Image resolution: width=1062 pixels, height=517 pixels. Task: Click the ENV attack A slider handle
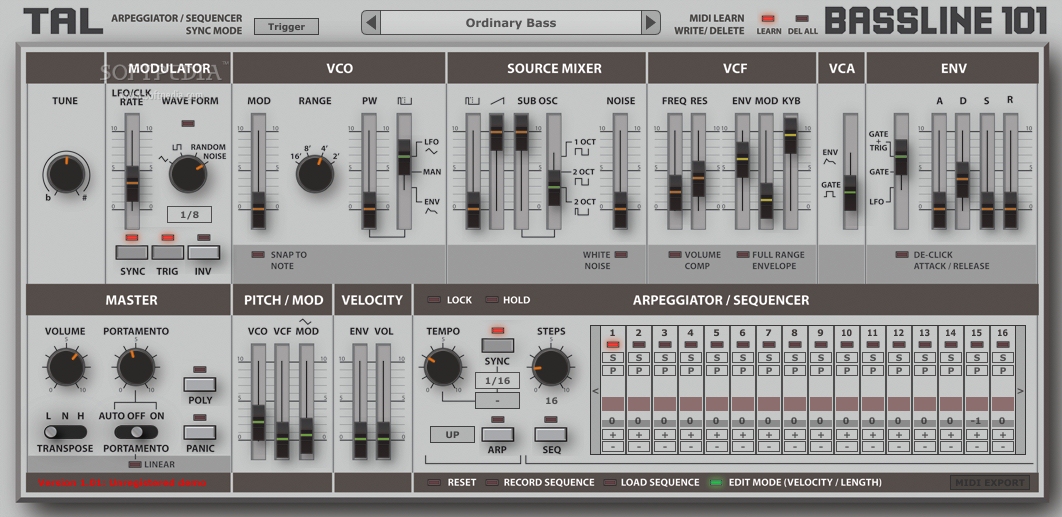pos(939,209)
